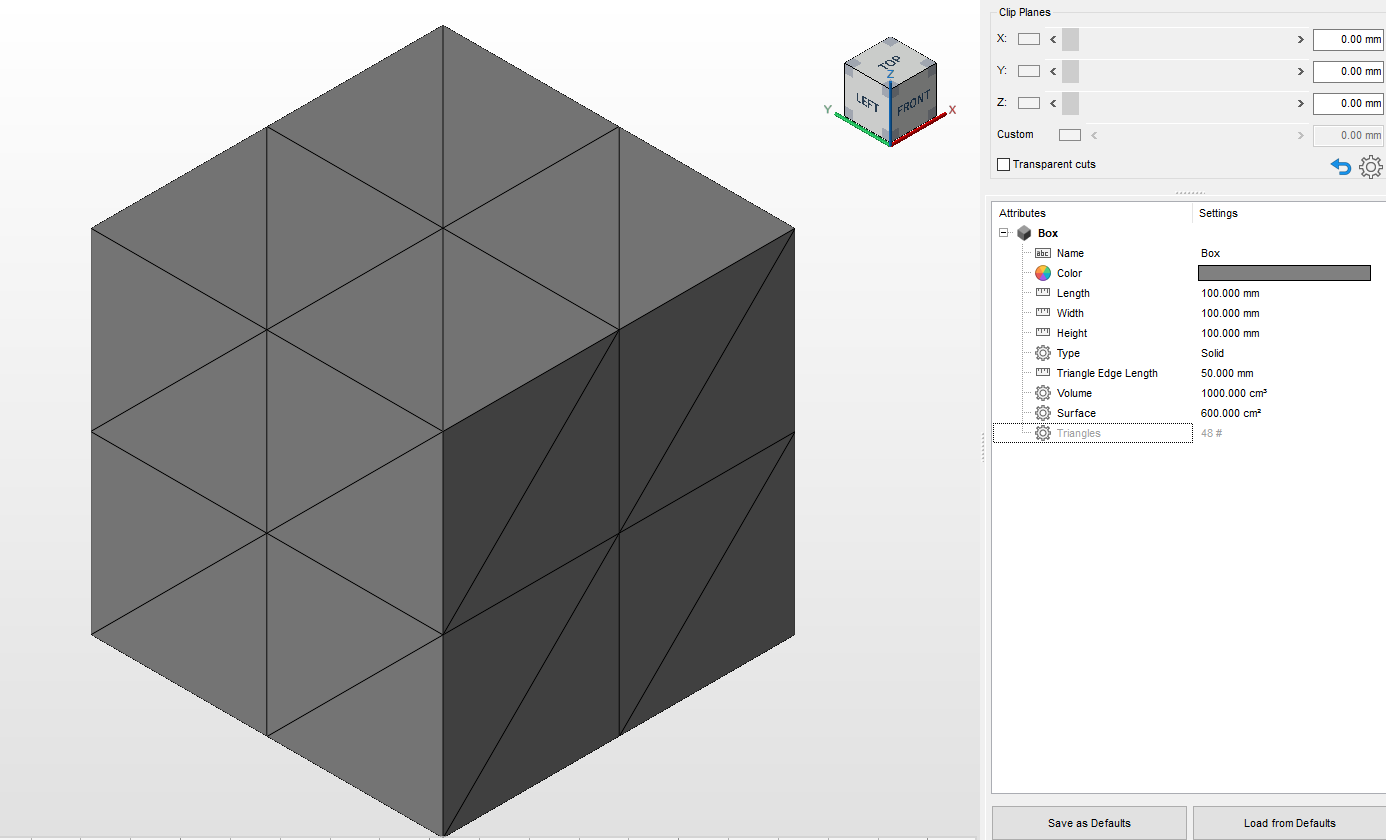Click the Z clip plane value field

coord(1347,103)
